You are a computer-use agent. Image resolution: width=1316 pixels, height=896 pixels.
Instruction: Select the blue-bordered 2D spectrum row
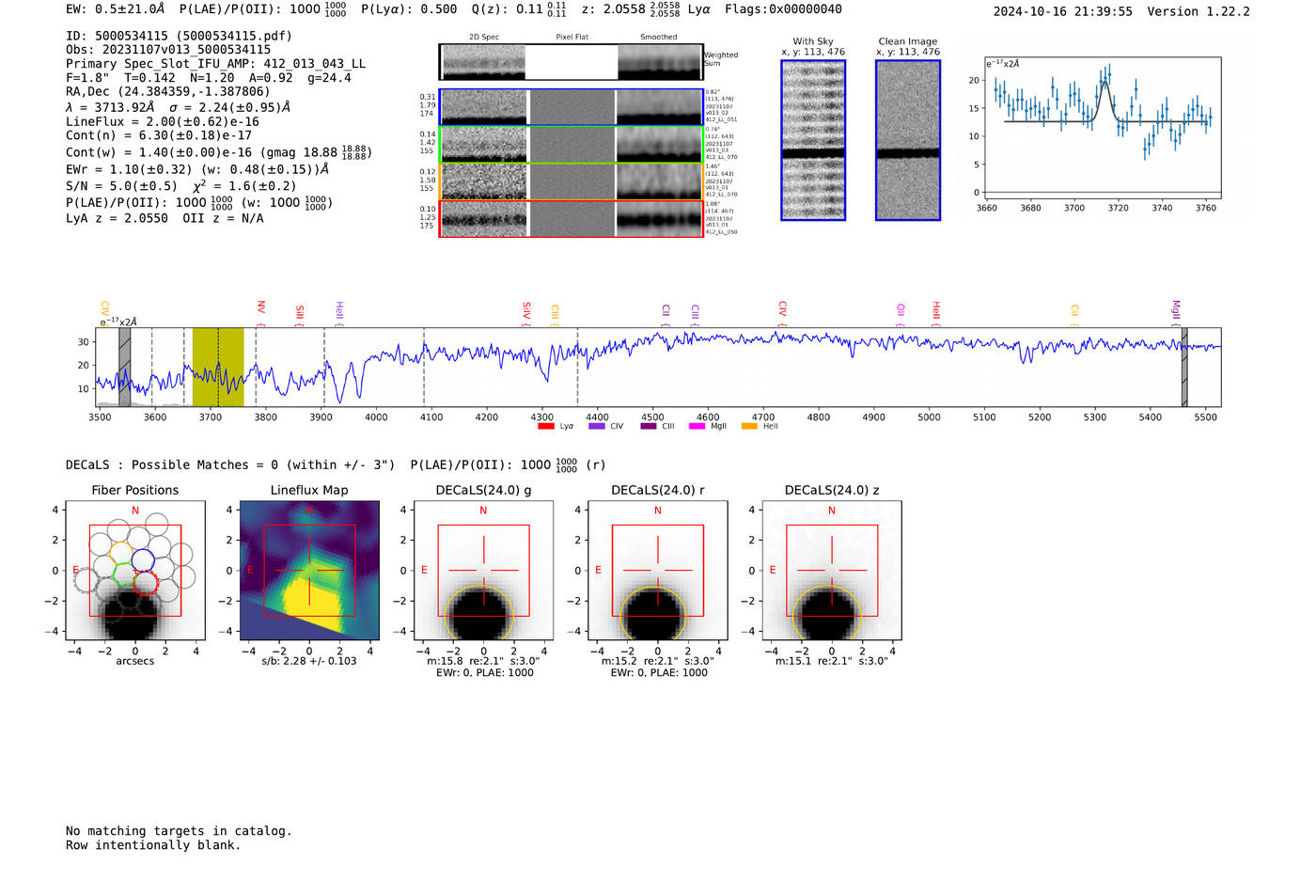pos(572,107)
